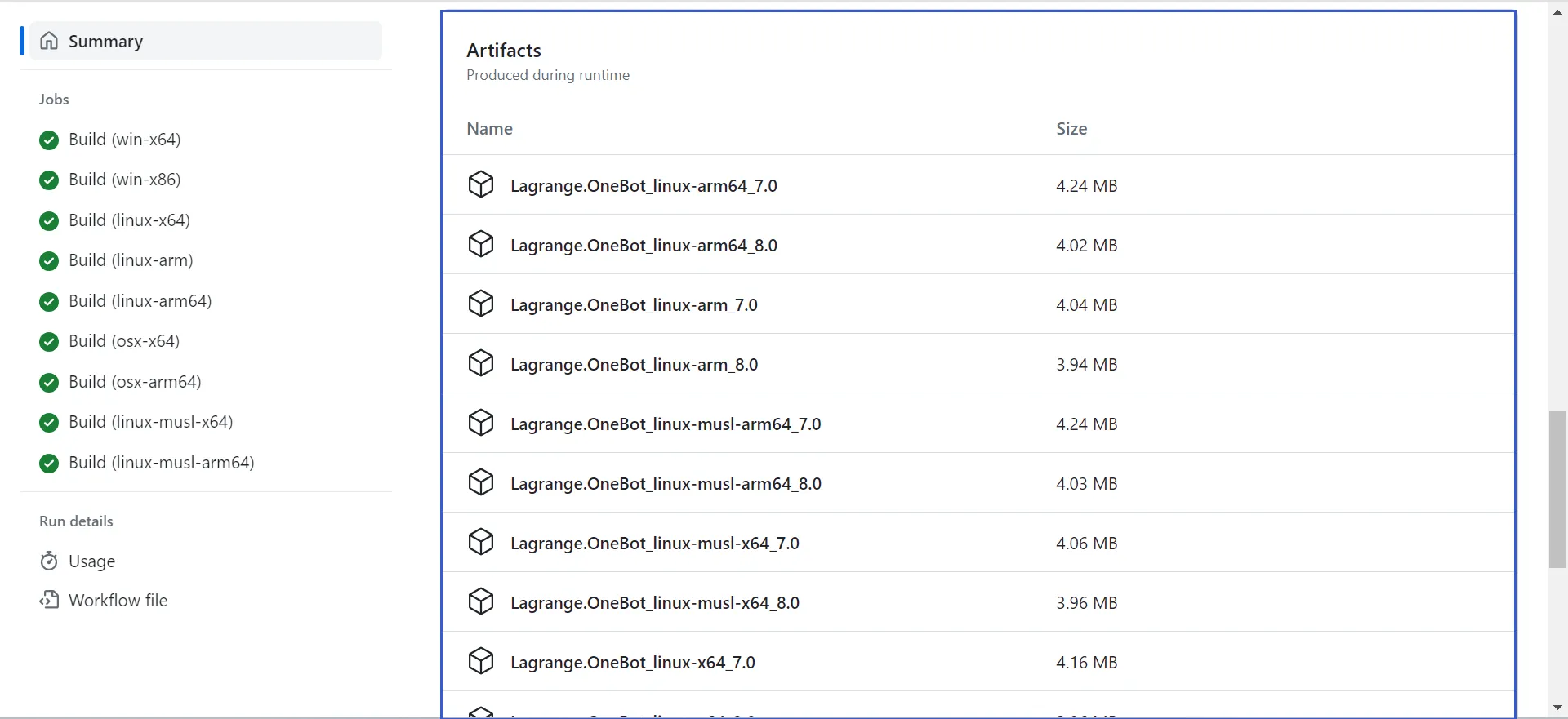Click package icon for Lagrange.OneBot_linux-musl-arm64_8.0

click(481, 482)
